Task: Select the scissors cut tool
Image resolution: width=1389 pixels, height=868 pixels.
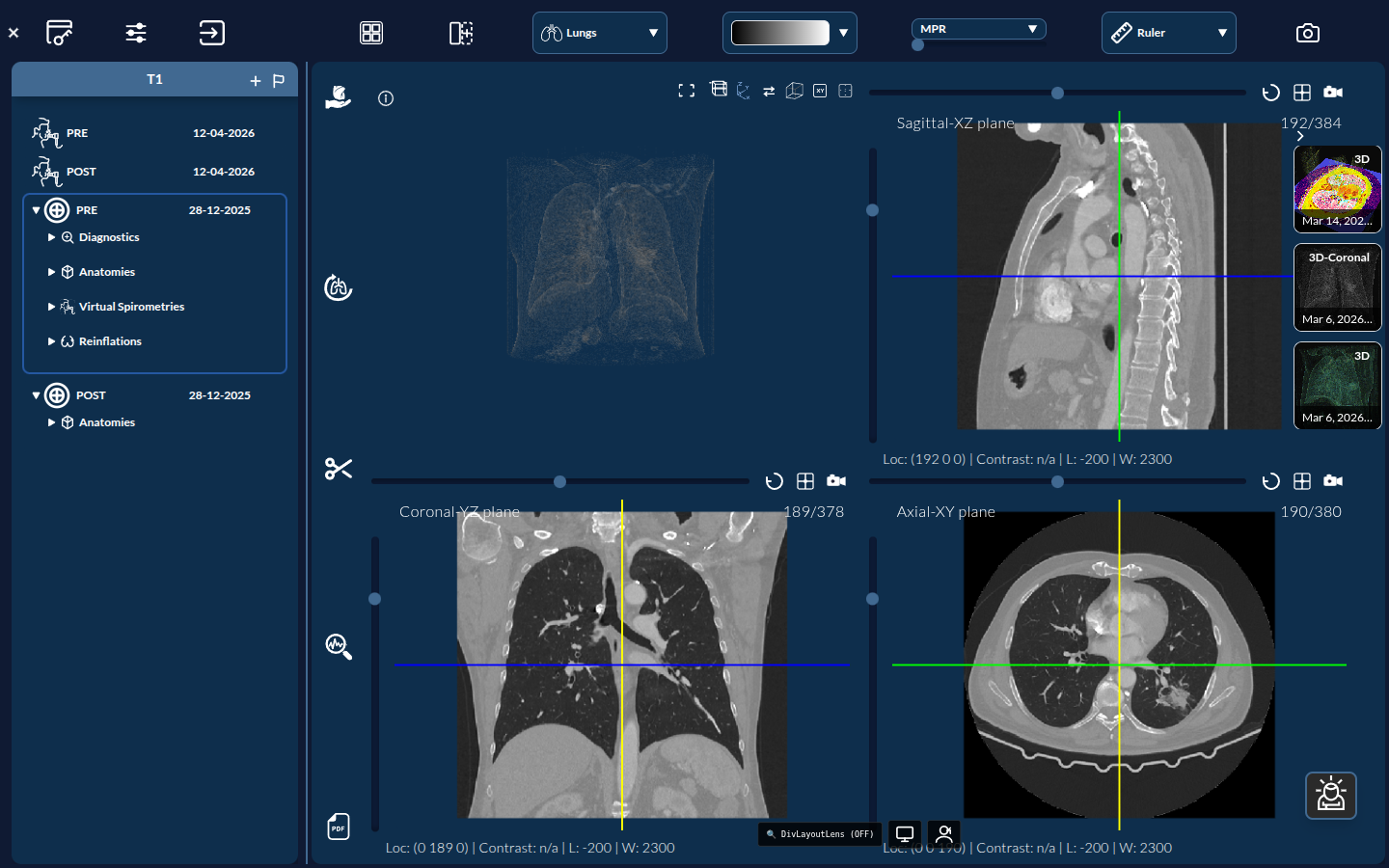Action: 339,469
